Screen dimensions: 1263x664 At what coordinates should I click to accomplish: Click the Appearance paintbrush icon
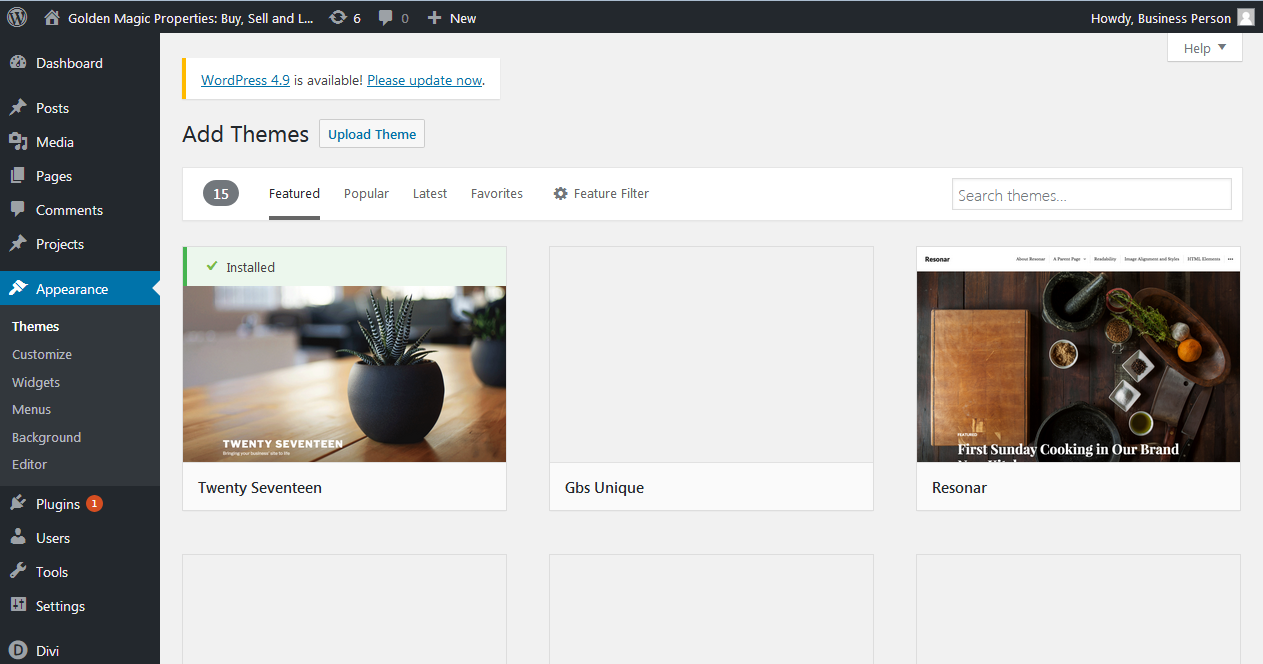18,289
